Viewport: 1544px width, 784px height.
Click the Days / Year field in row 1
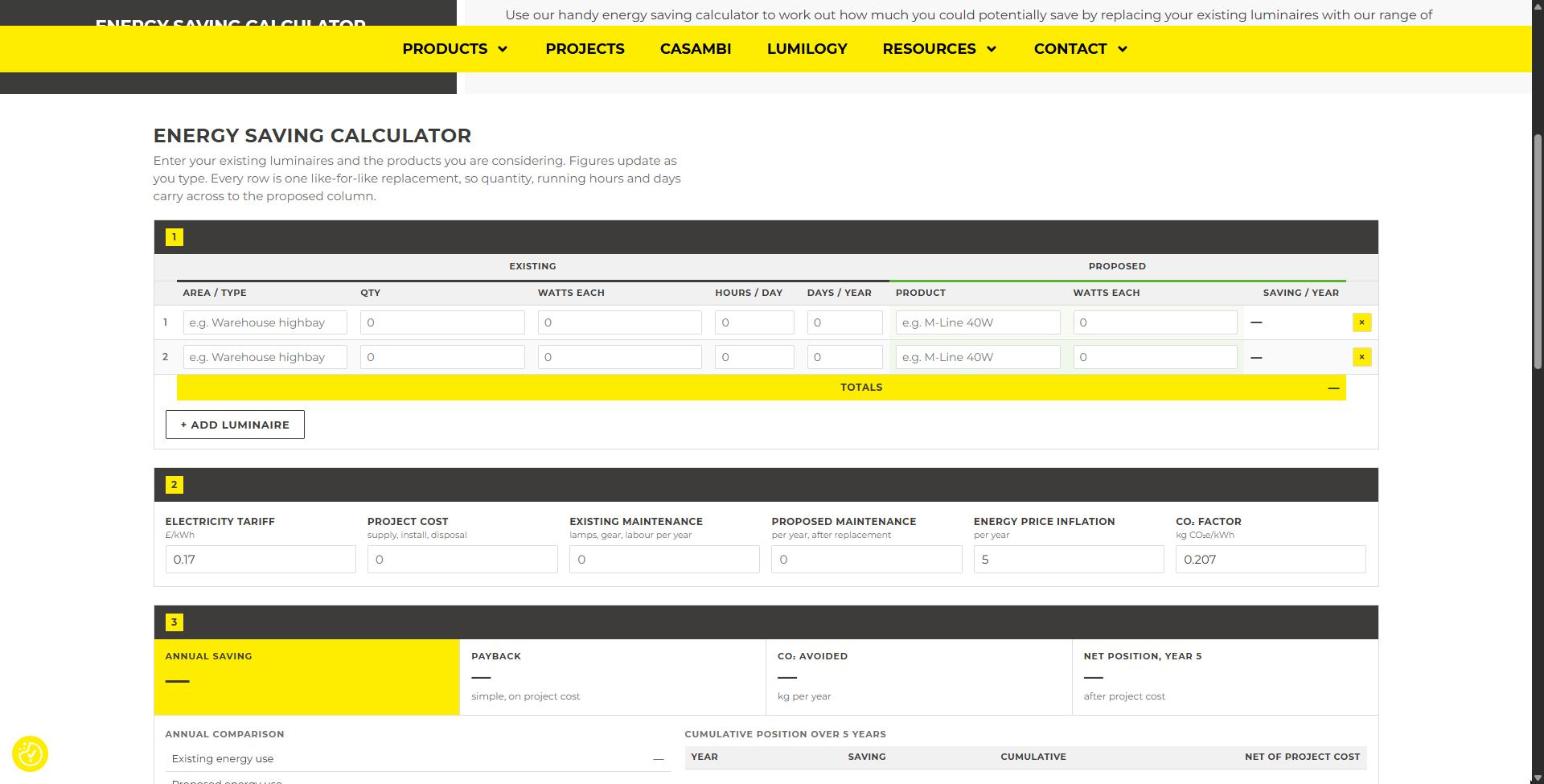[x=845, y=322]
